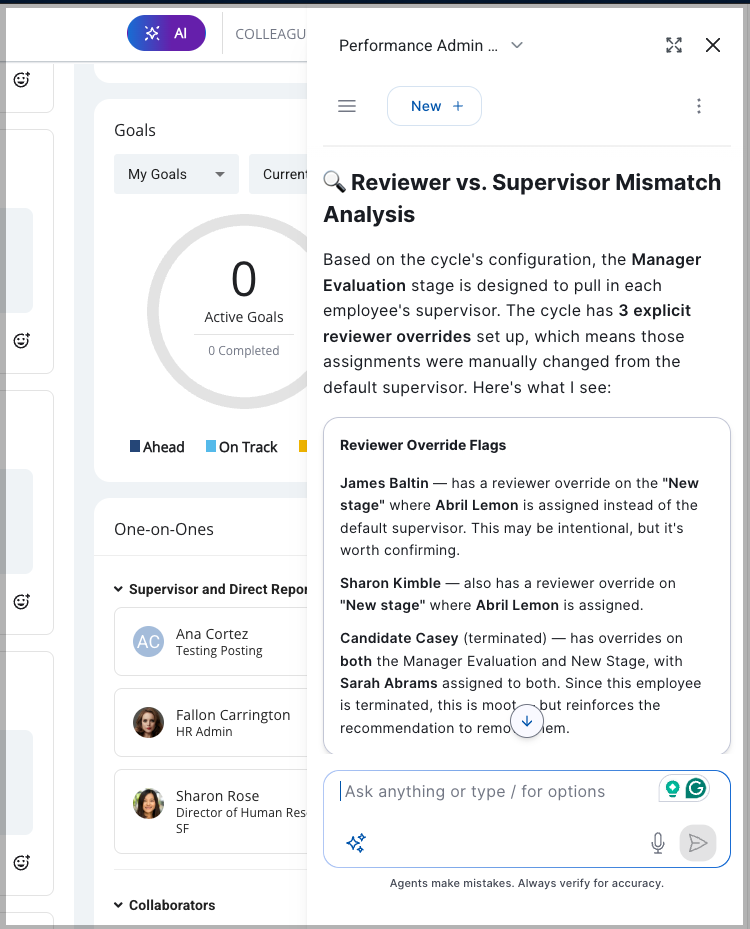Click the send message button
This screenshot has height=929, width=750.
point(698,842)
